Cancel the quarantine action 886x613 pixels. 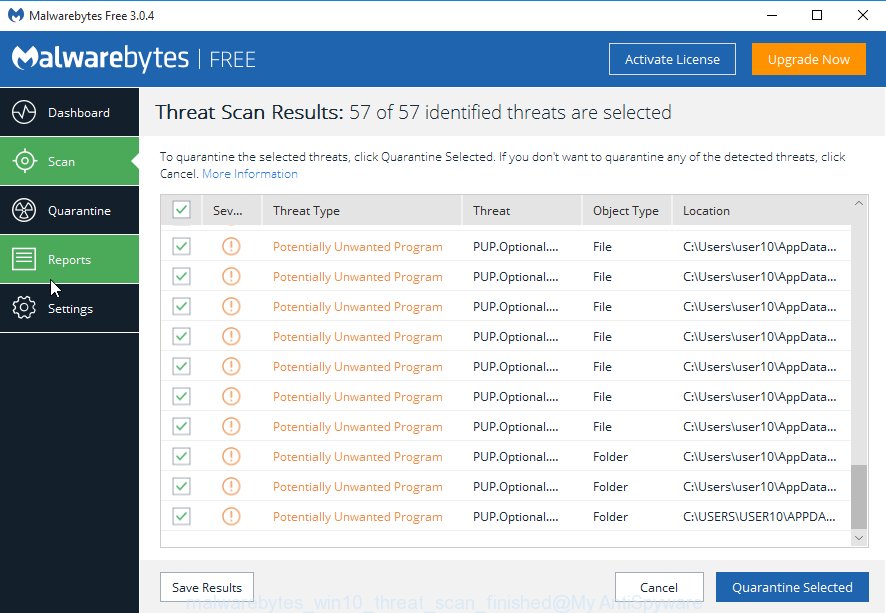[x=659, y=587]
